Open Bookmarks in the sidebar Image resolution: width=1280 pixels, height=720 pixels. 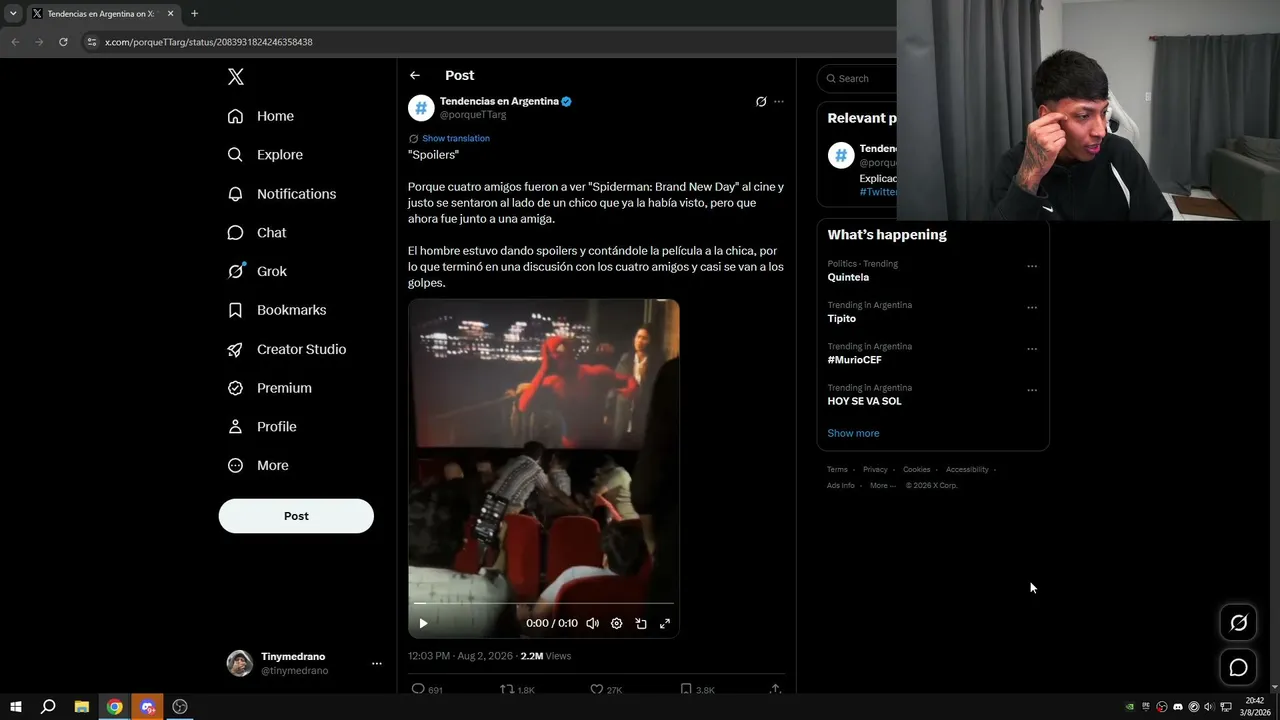pos(277,310)
